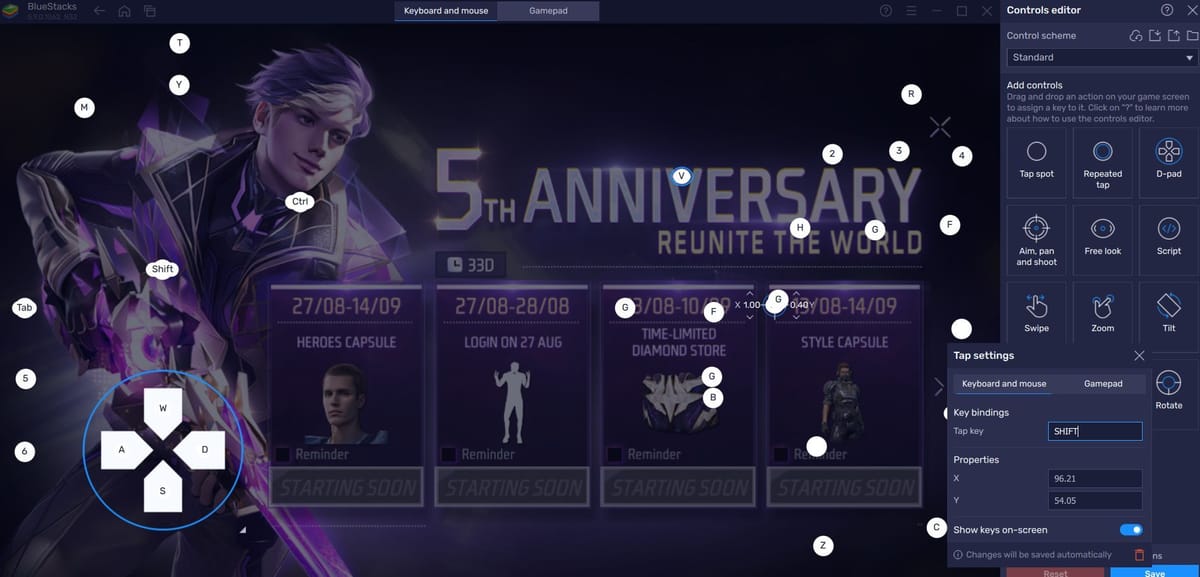Image resolution: width=1200 pixels, height=577 pixels.
Task: Delete the tap control with trash icon
Action: 1139,555
